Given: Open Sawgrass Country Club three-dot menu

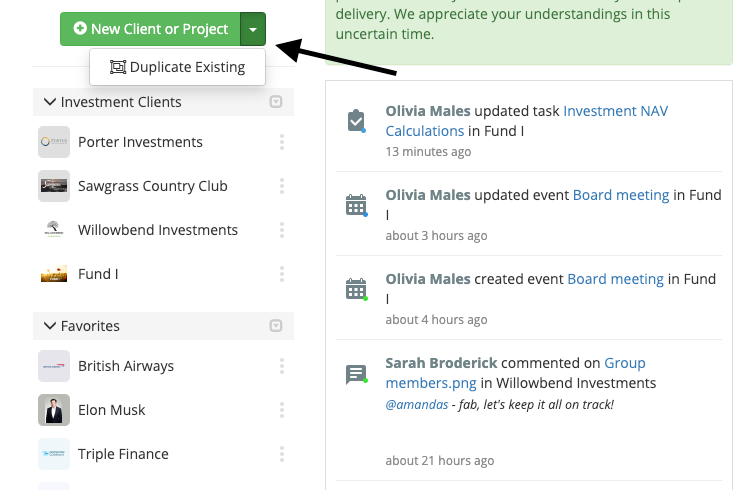Looking at the screenshot, I should click(x=282, y=186).
